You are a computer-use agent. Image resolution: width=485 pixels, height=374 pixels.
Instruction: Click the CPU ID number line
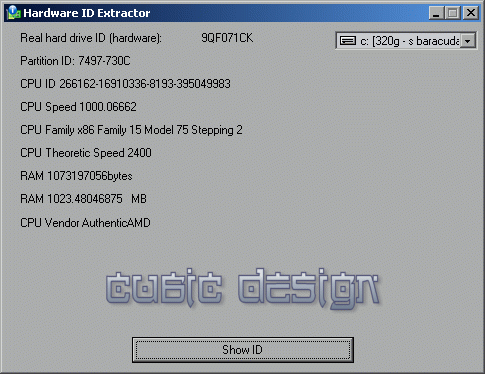(x=125, y=84)
